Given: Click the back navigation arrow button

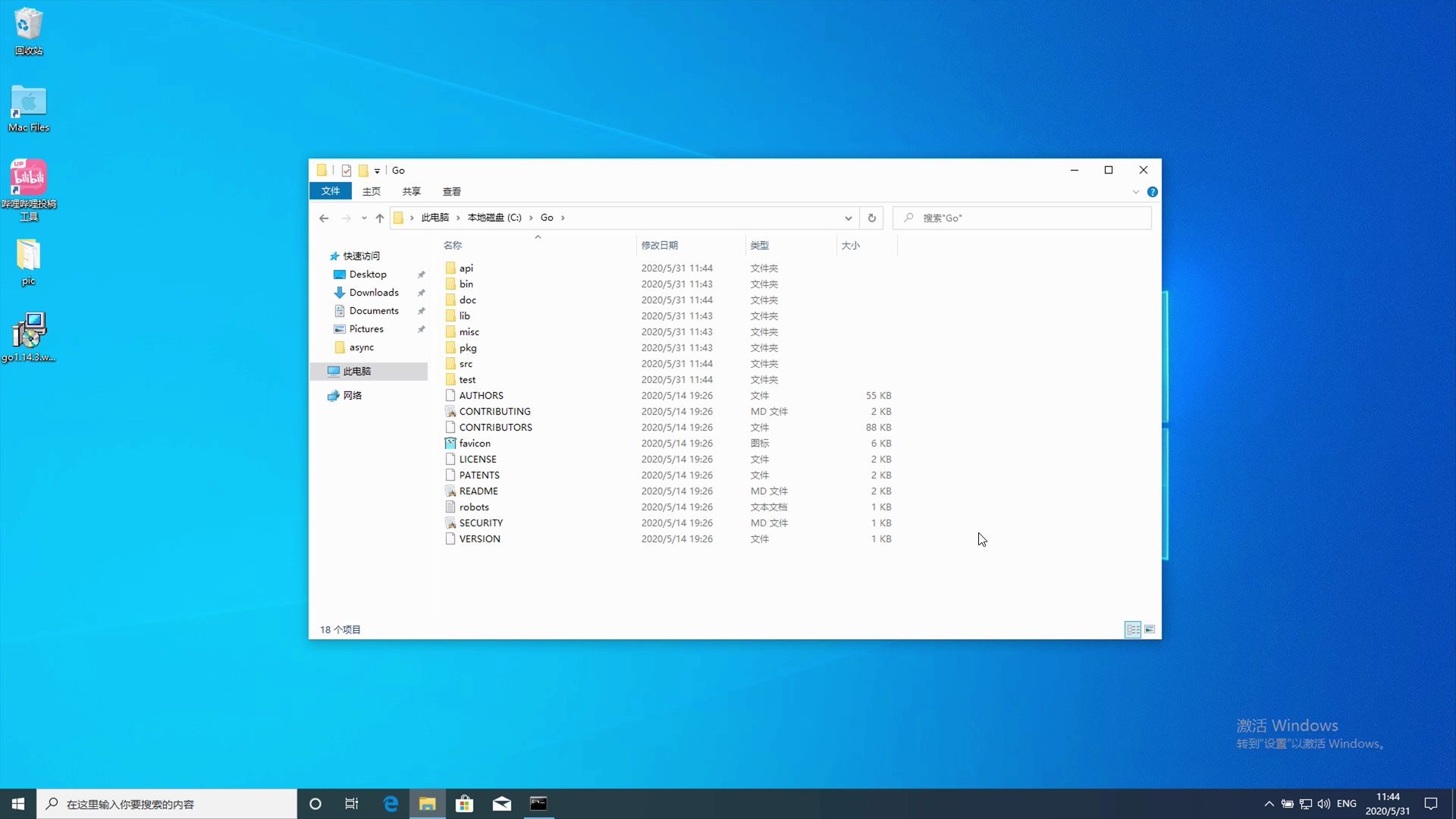Looking at the screenshot, I should 323,217.
